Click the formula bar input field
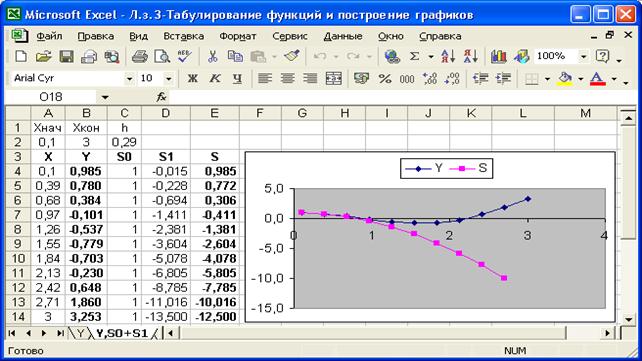Viewport: 642px width, 361px height. coord(403,97)
